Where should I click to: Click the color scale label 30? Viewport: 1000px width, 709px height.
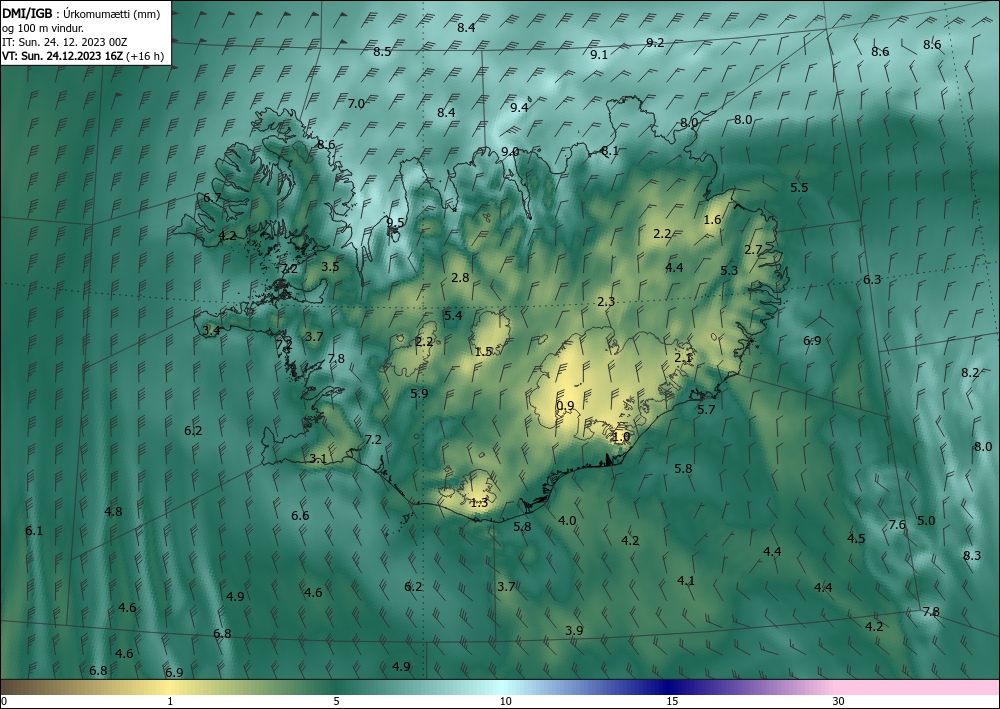pos(839,702)
